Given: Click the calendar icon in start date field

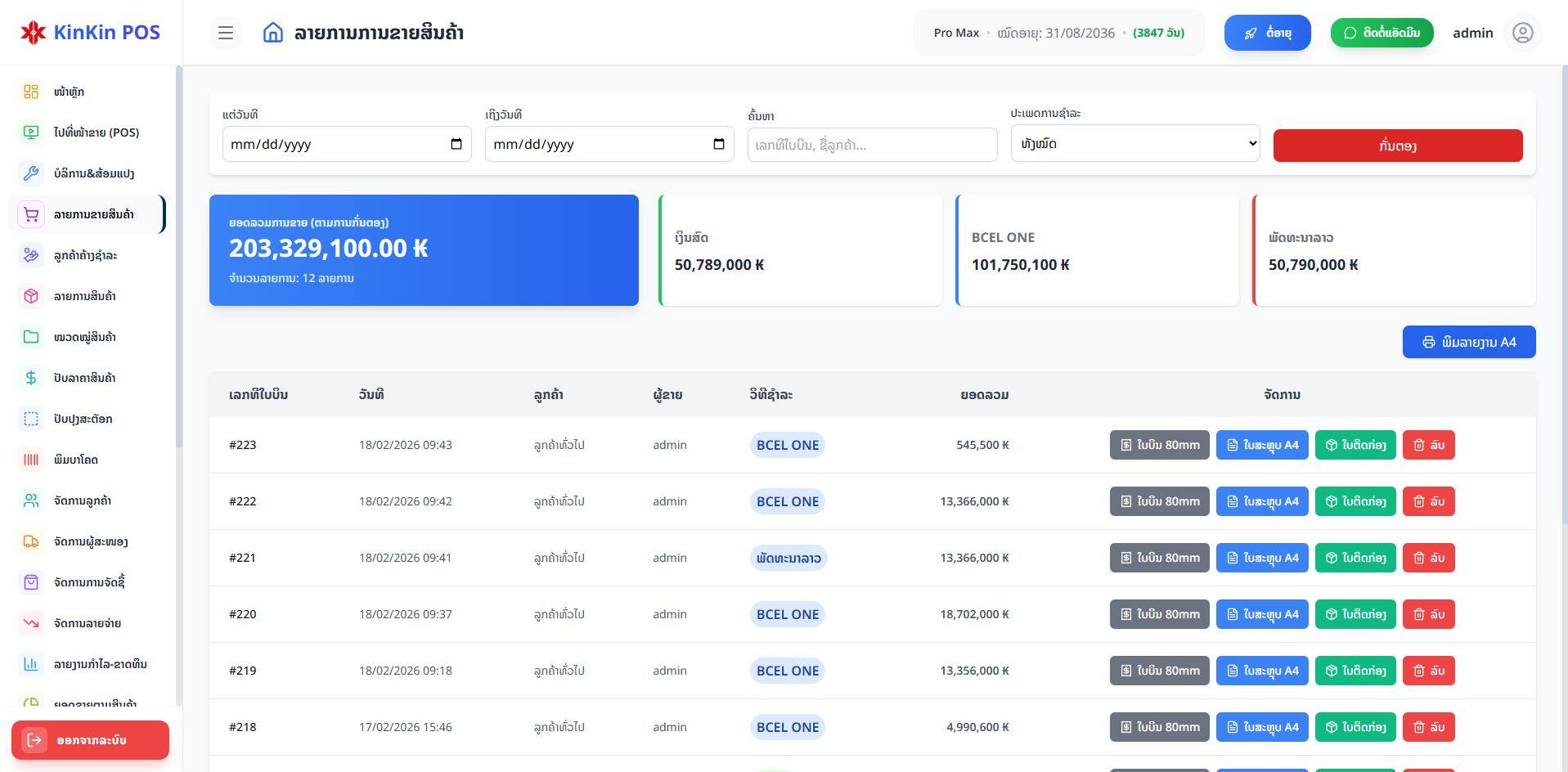Looking at the screenshot, I should [456, 145].
